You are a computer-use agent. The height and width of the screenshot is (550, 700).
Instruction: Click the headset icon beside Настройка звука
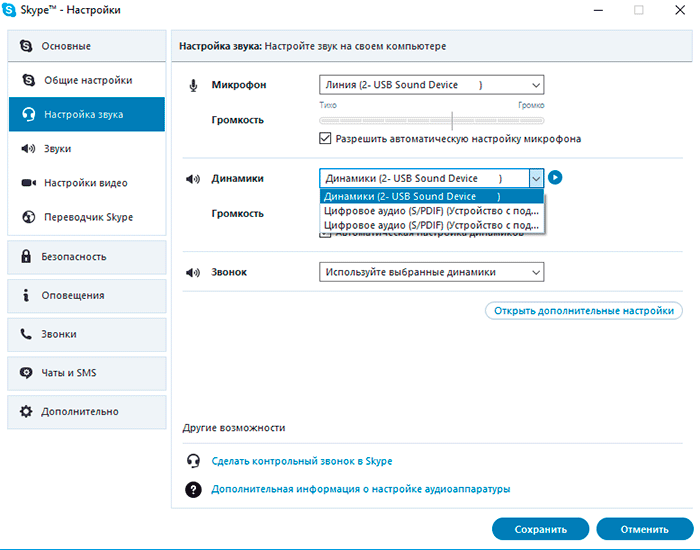click(29, 114)
